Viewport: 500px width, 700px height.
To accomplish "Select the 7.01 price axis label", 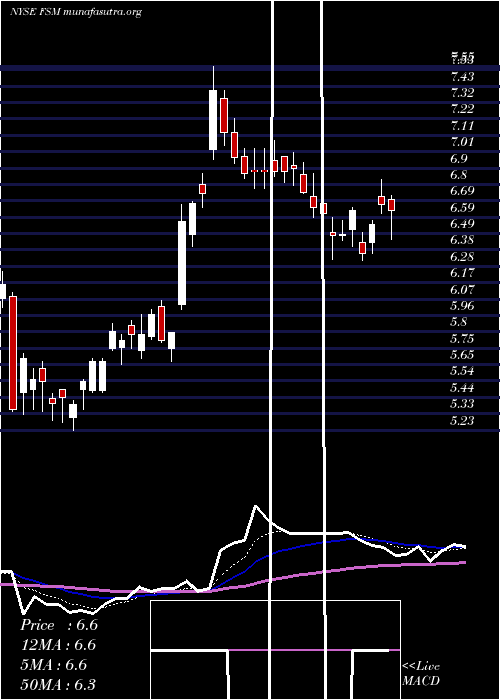I will (x=462, y=142).
